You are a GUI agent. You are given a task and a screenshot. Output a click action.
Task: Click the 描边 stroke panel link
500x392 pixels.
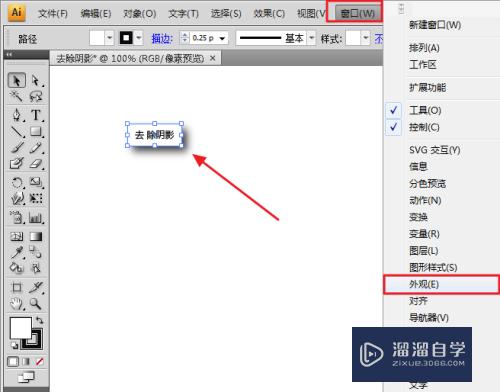[x=162, y=39]
